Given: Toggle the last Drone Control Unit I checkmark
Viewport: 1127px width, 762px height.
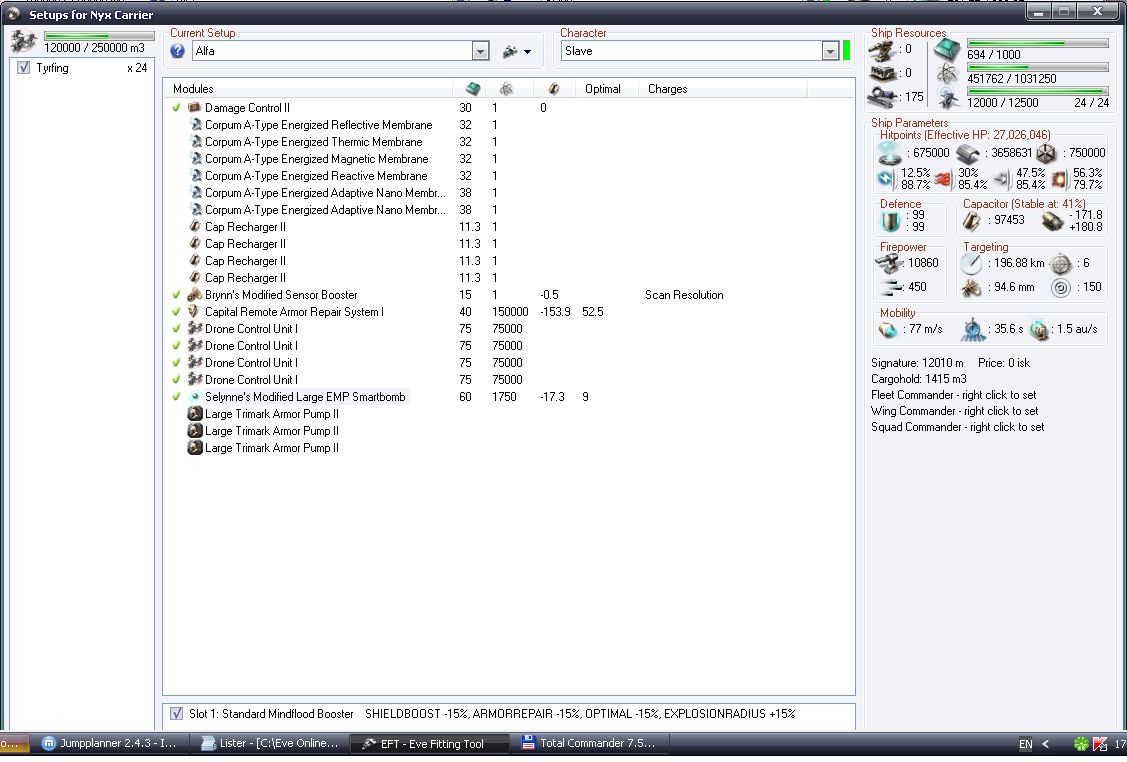Looking at the screenshot, I should (x=176, y=380).
